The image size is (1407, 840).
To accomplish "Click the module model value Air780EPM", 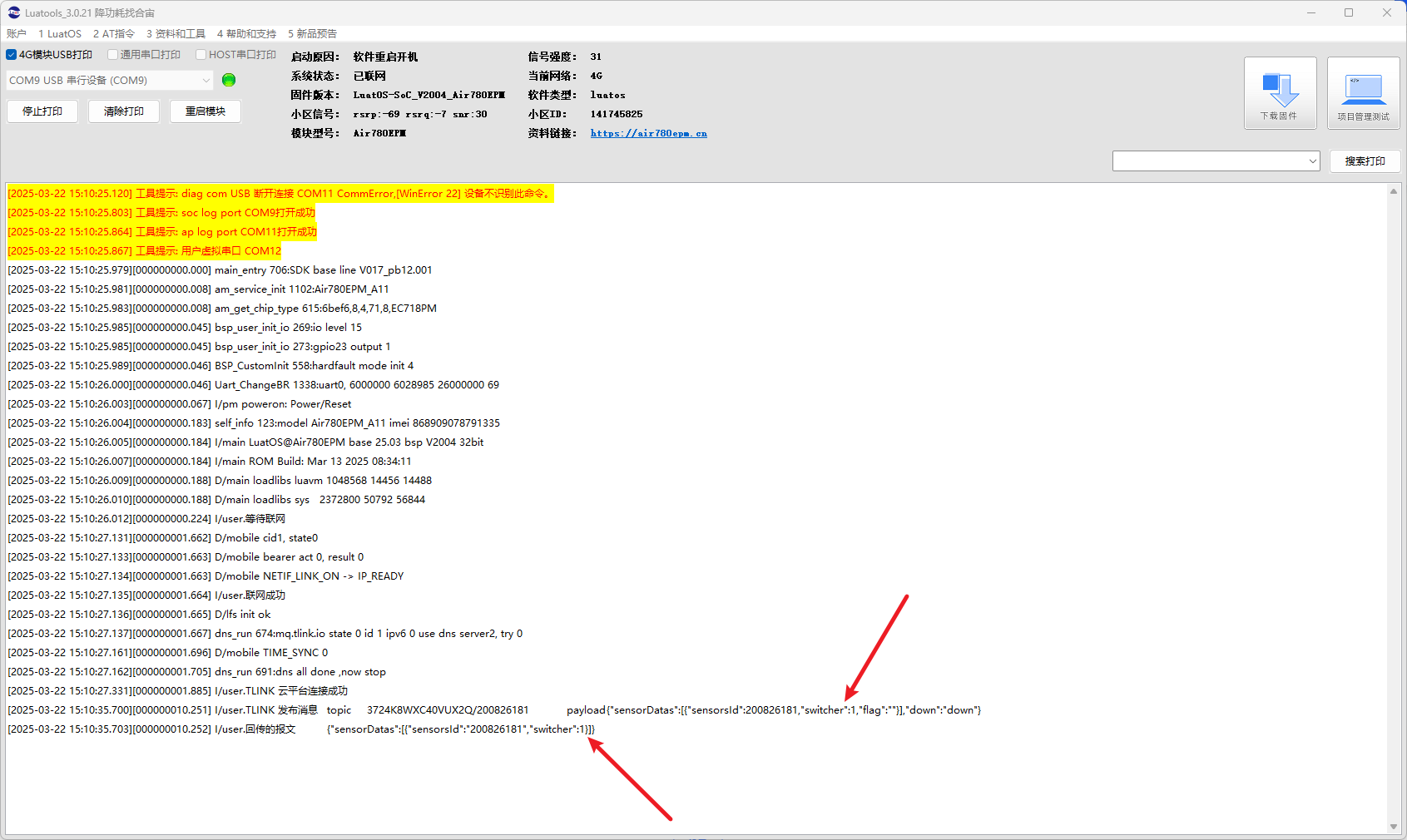I will coord(379,133).
